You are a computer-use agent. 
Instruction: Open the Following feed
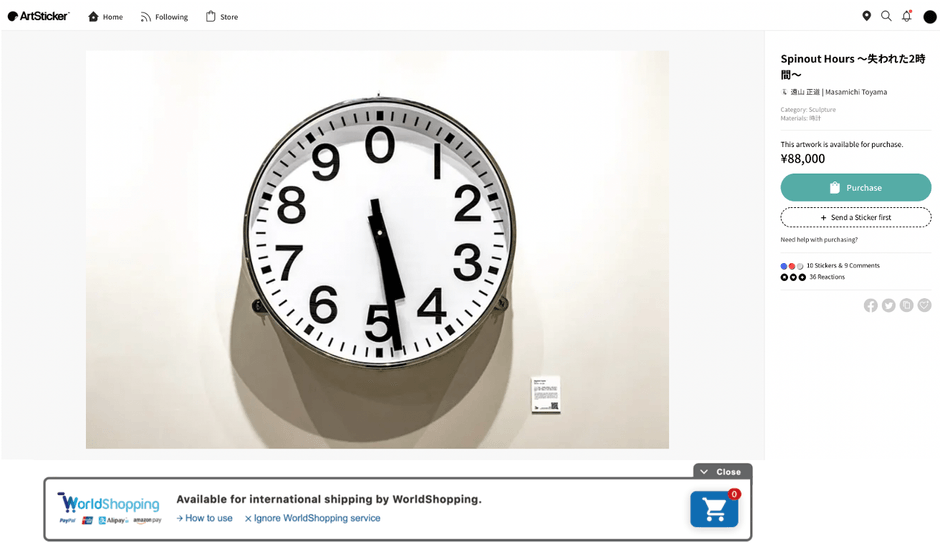pos(164,17)
